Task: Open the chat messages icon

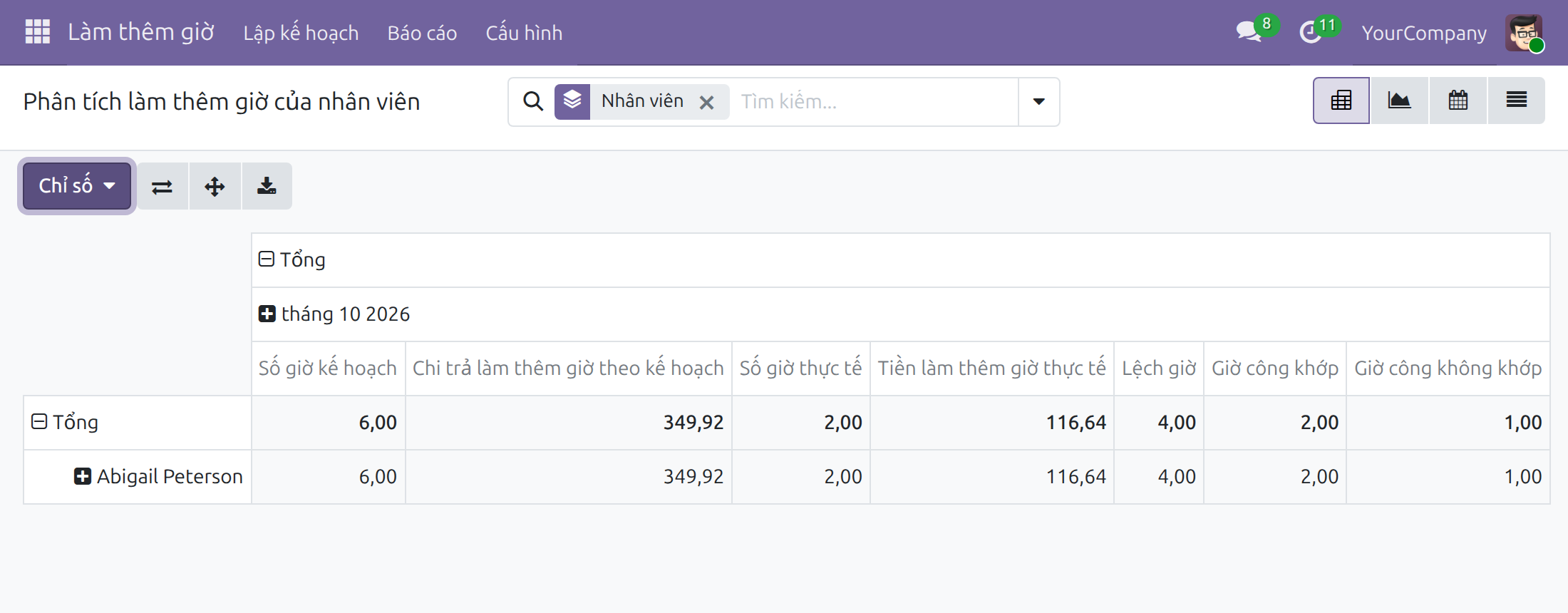Action: point(1249,32)
